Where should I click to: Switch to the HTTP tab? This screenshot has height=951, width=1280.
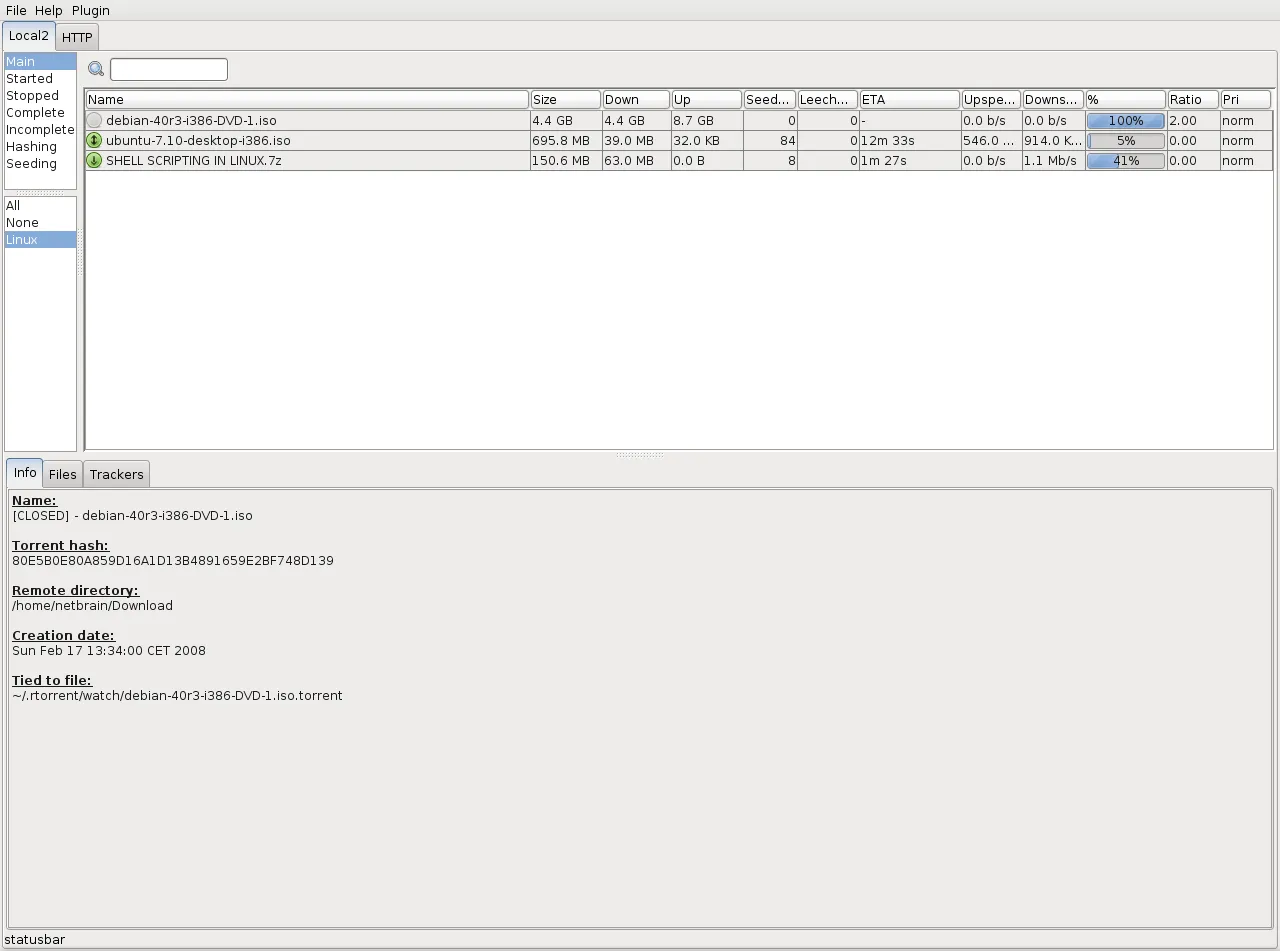(76, 36)
